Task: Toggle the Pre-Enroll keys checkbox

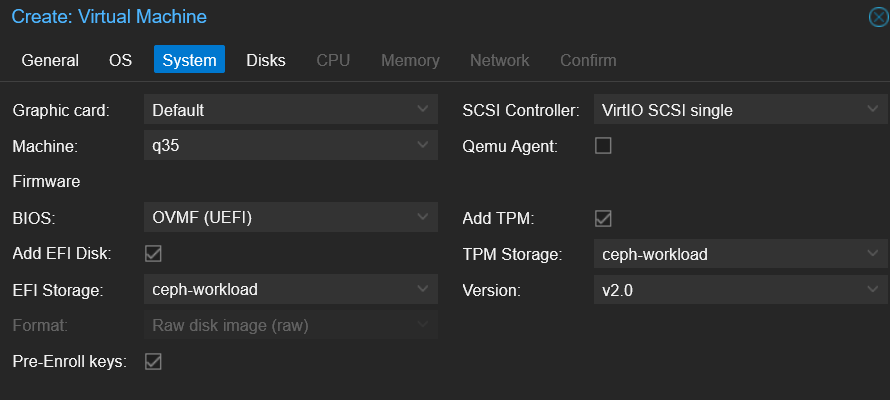Action: pyautogui.click(x=154, y=361)
